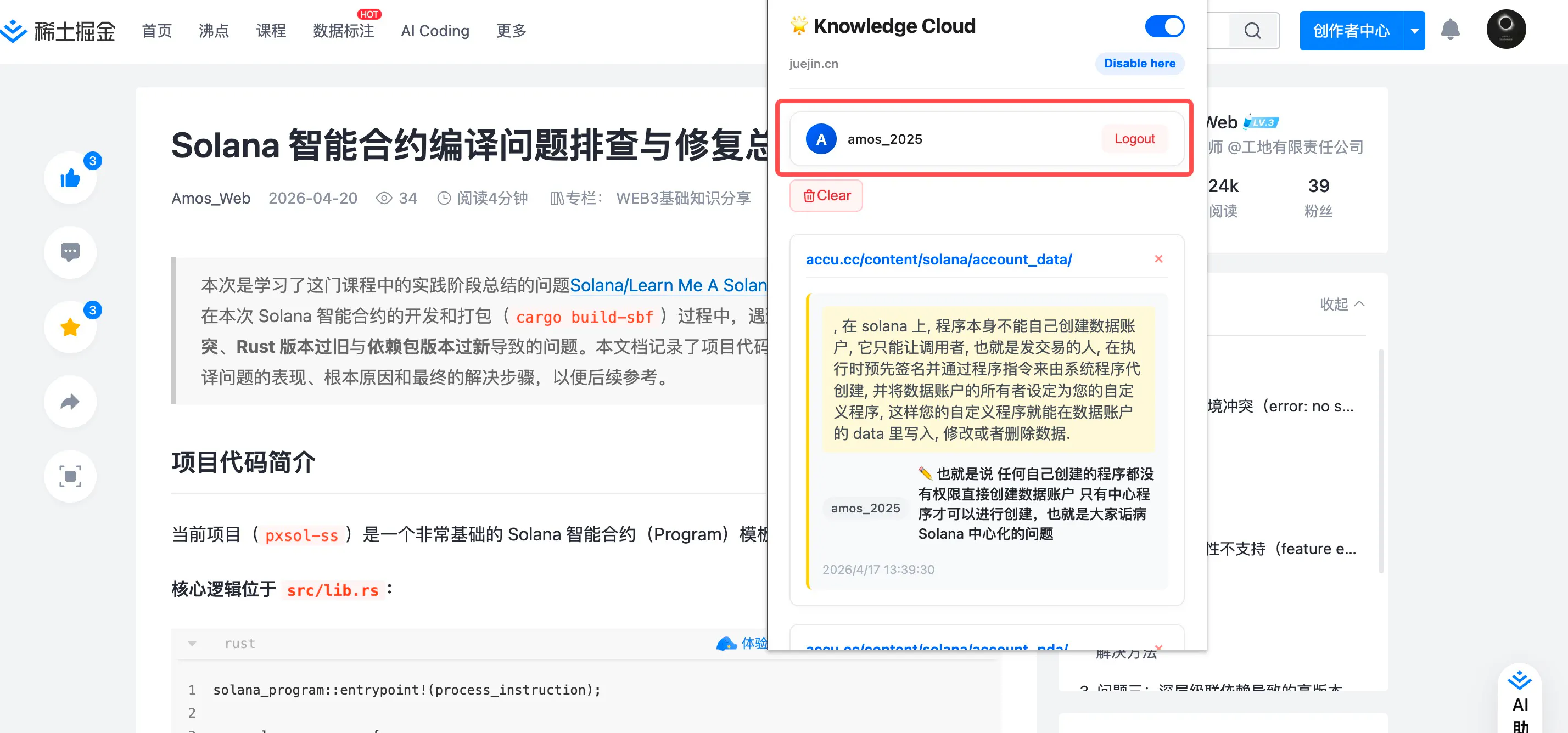Open notifications bell icon
Screen dimensions: 1568x733
coord(1450,29)
